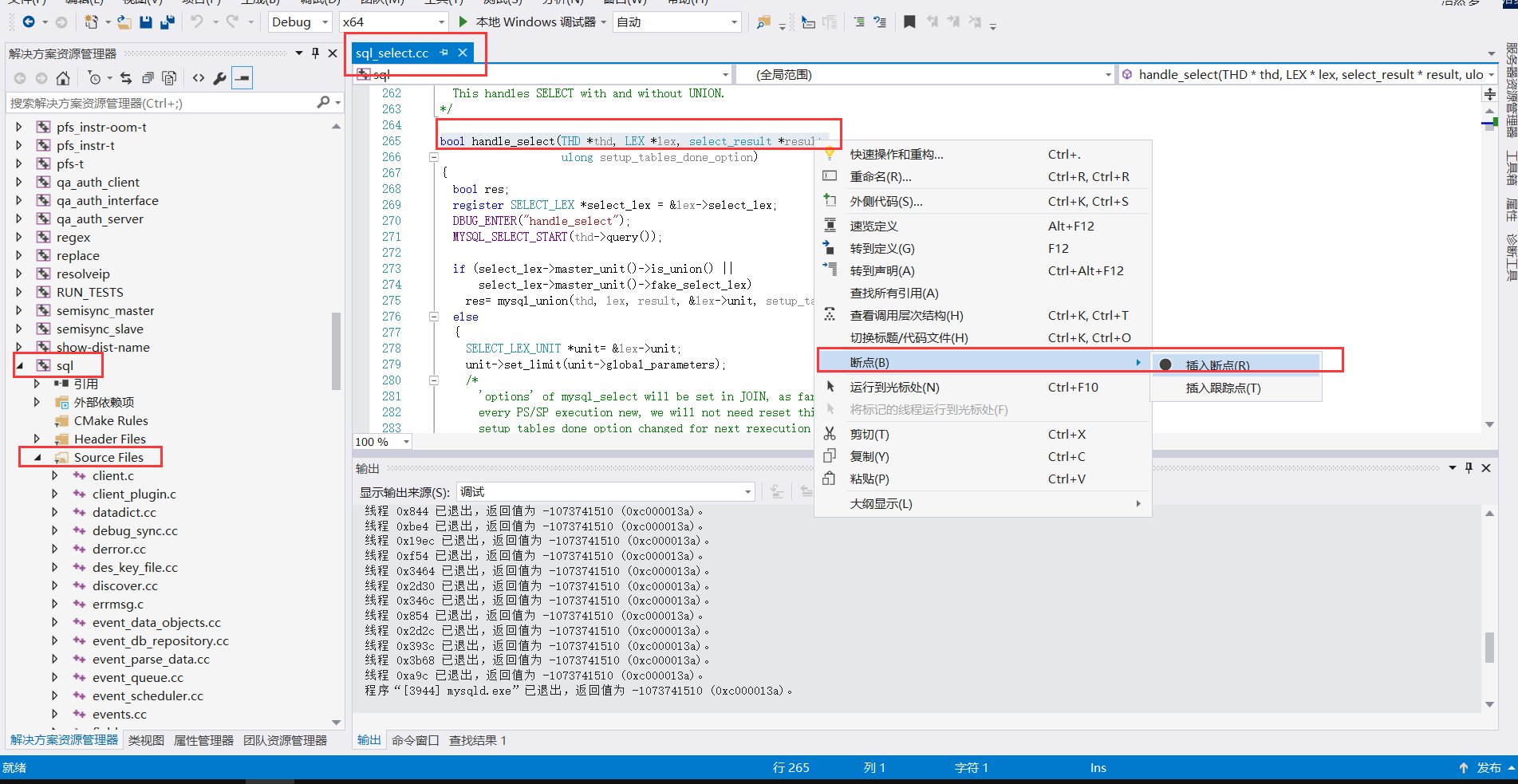Switch to the 团队资源管理器 tab
Viewport: 1518px width, 784px height.
[x=285, y=740]
